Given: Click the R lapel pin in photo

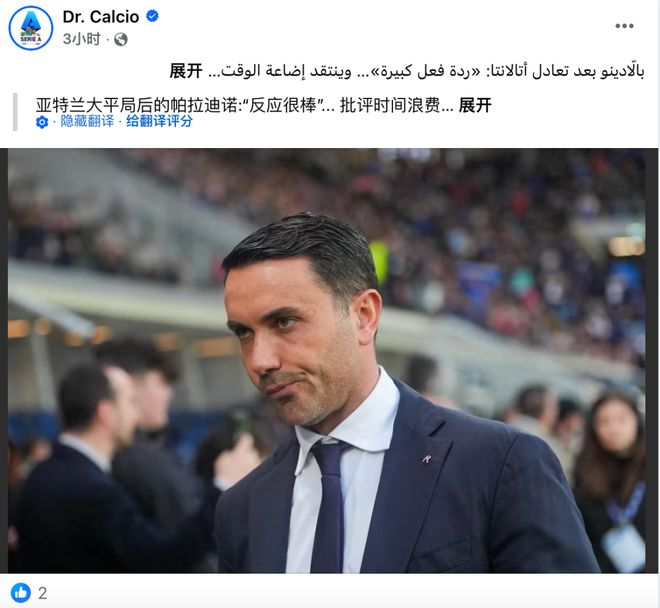Looking at the screenshot, I should 427,459.
